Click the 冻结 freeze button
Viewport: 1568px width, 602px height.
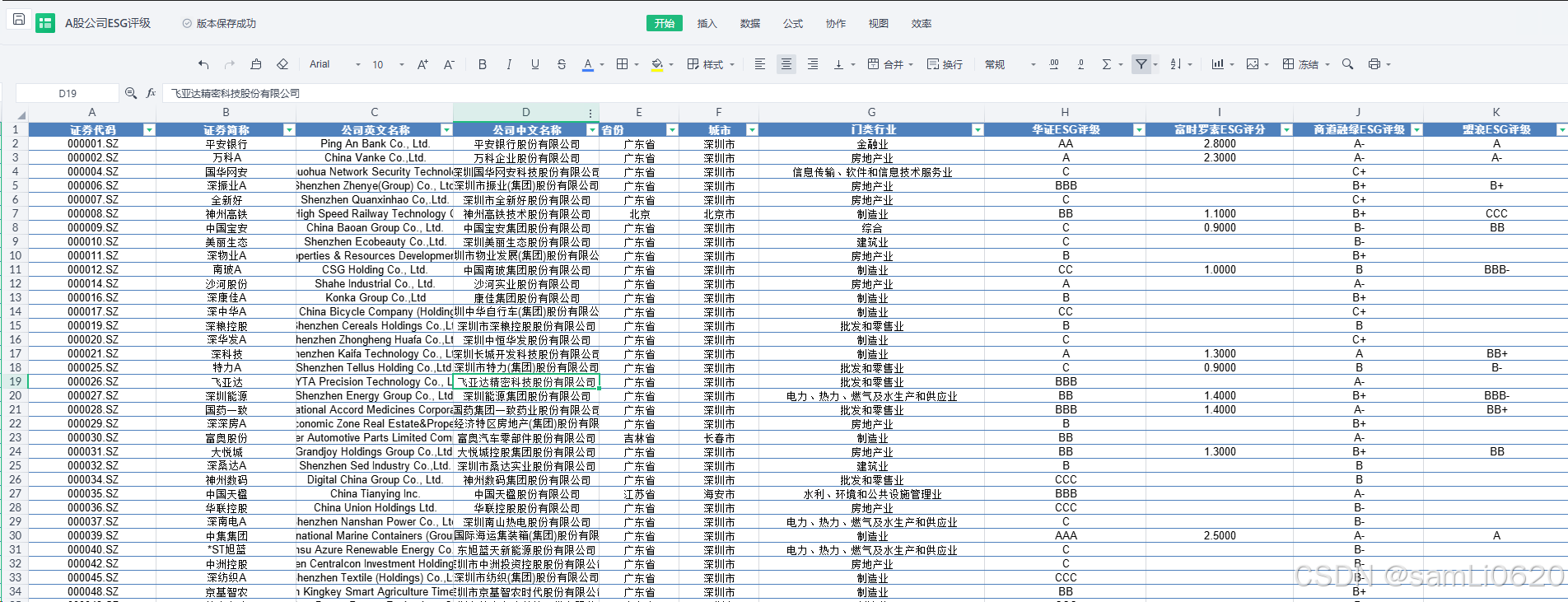point(1301,64)
